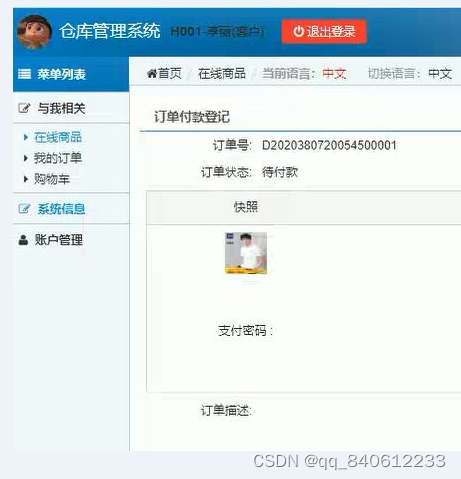Viewport: 461px width, 479px height.
Task: Click the edit icon beside 与我相关
Action: (24, 108)
